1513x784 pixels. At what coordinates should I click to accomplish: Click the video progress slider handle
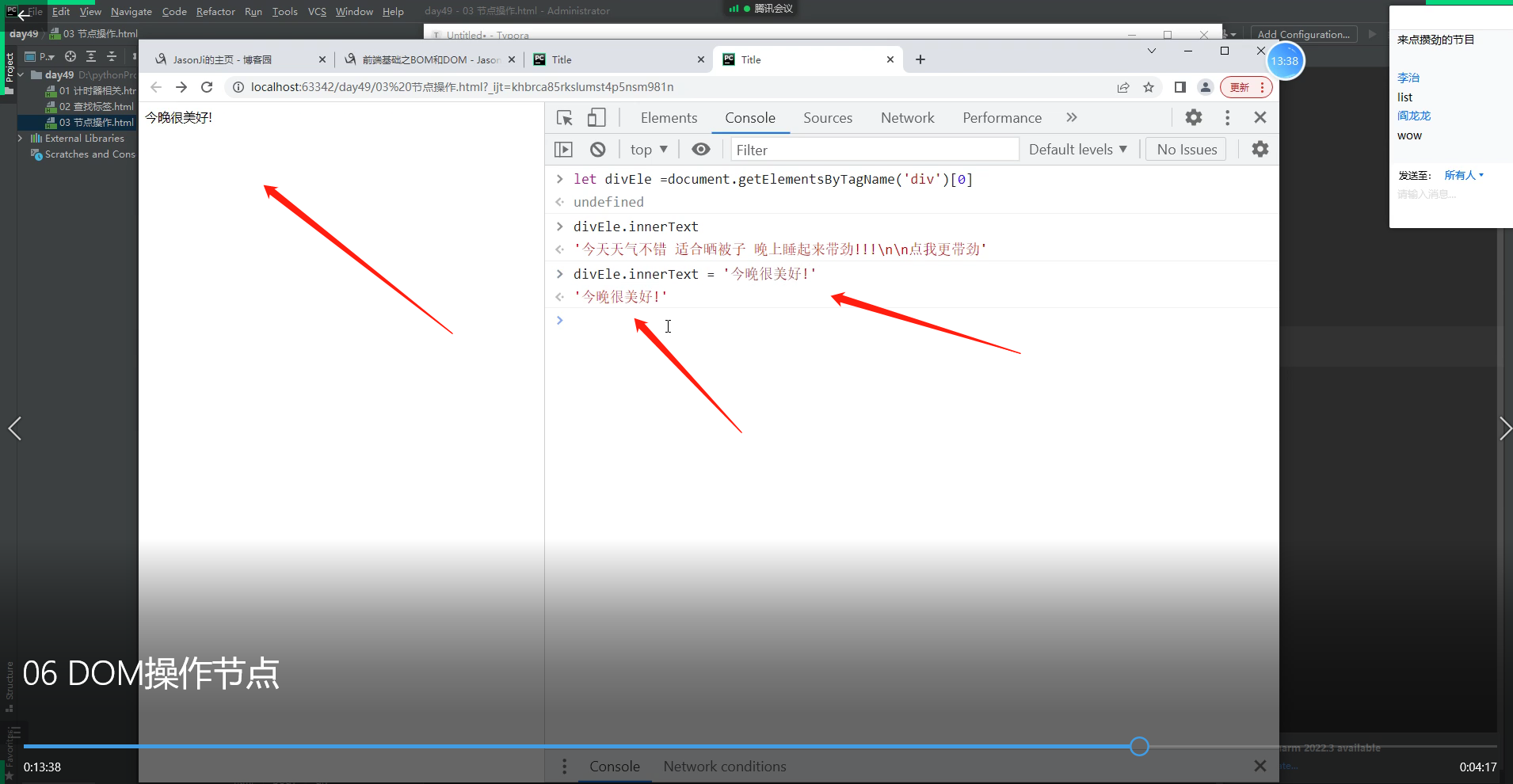coord(1139,746)
